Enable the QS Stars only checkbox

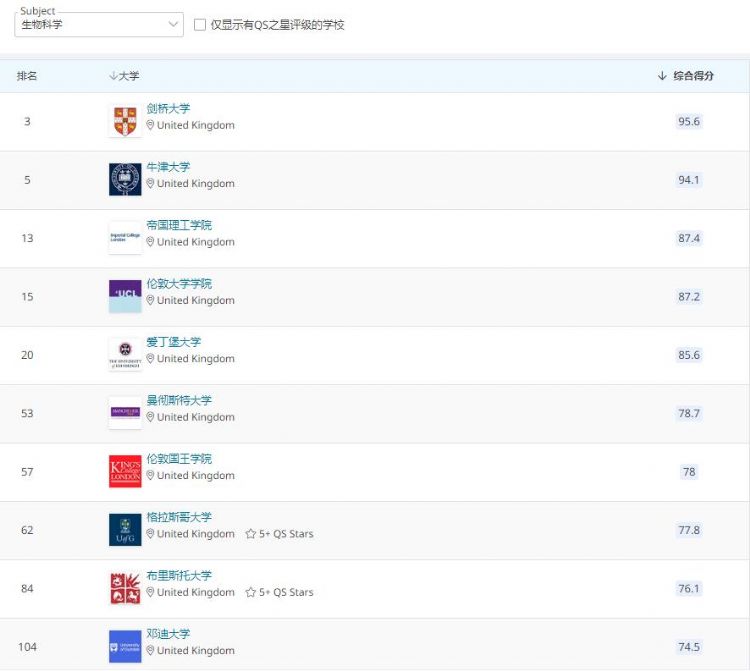(x=200, y=25)
